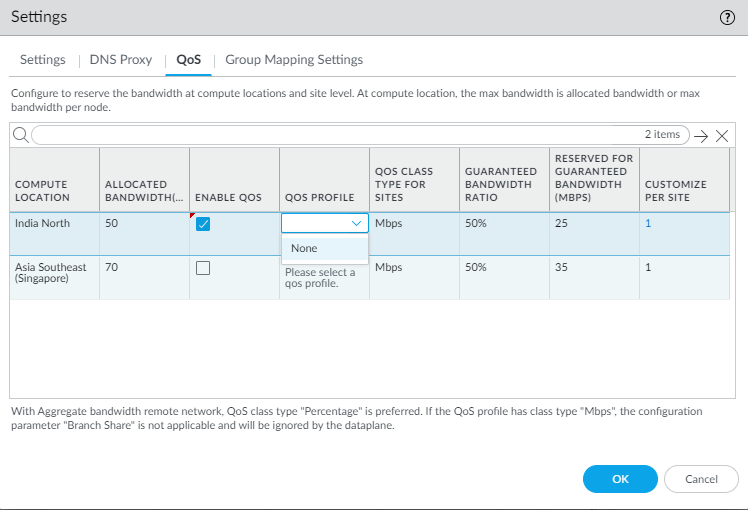Click the OK button
This screenshot has height=510, width=748.
click(620, 479)
